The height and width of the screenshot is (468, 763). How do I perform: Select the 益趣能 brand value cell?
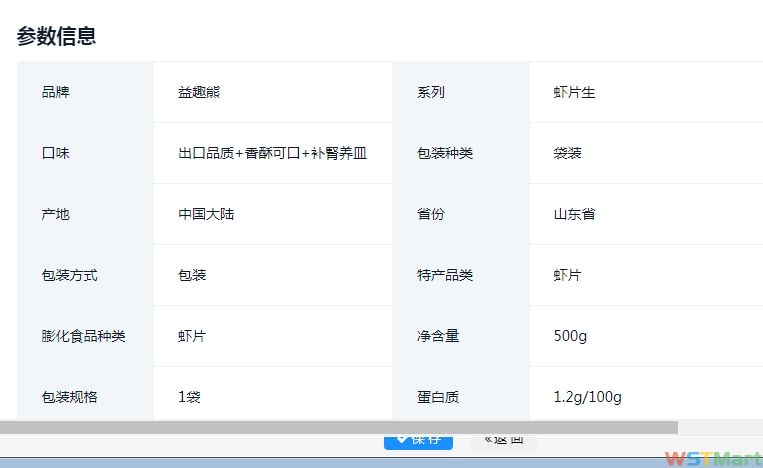click(x=199, y=92)
